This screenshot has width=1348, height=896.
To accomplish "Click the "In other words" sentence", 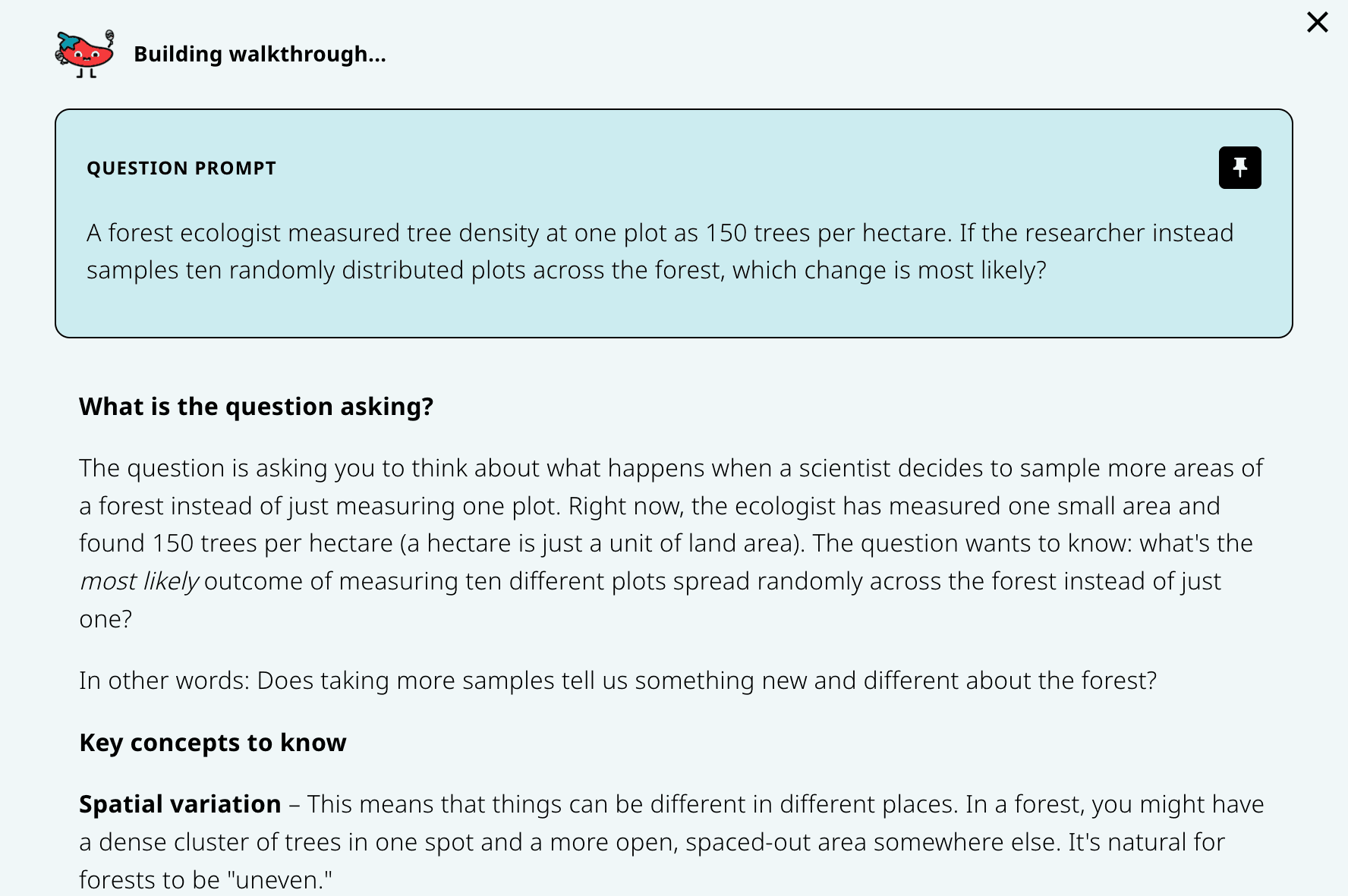I will point(618,681).
